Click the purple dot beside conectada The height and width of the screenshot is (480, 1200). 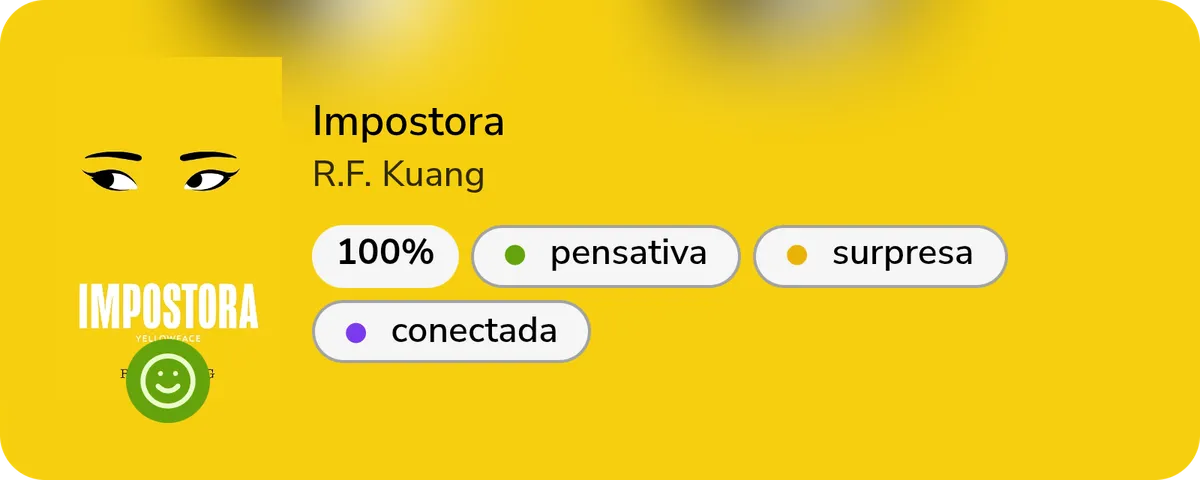[356, 332]
